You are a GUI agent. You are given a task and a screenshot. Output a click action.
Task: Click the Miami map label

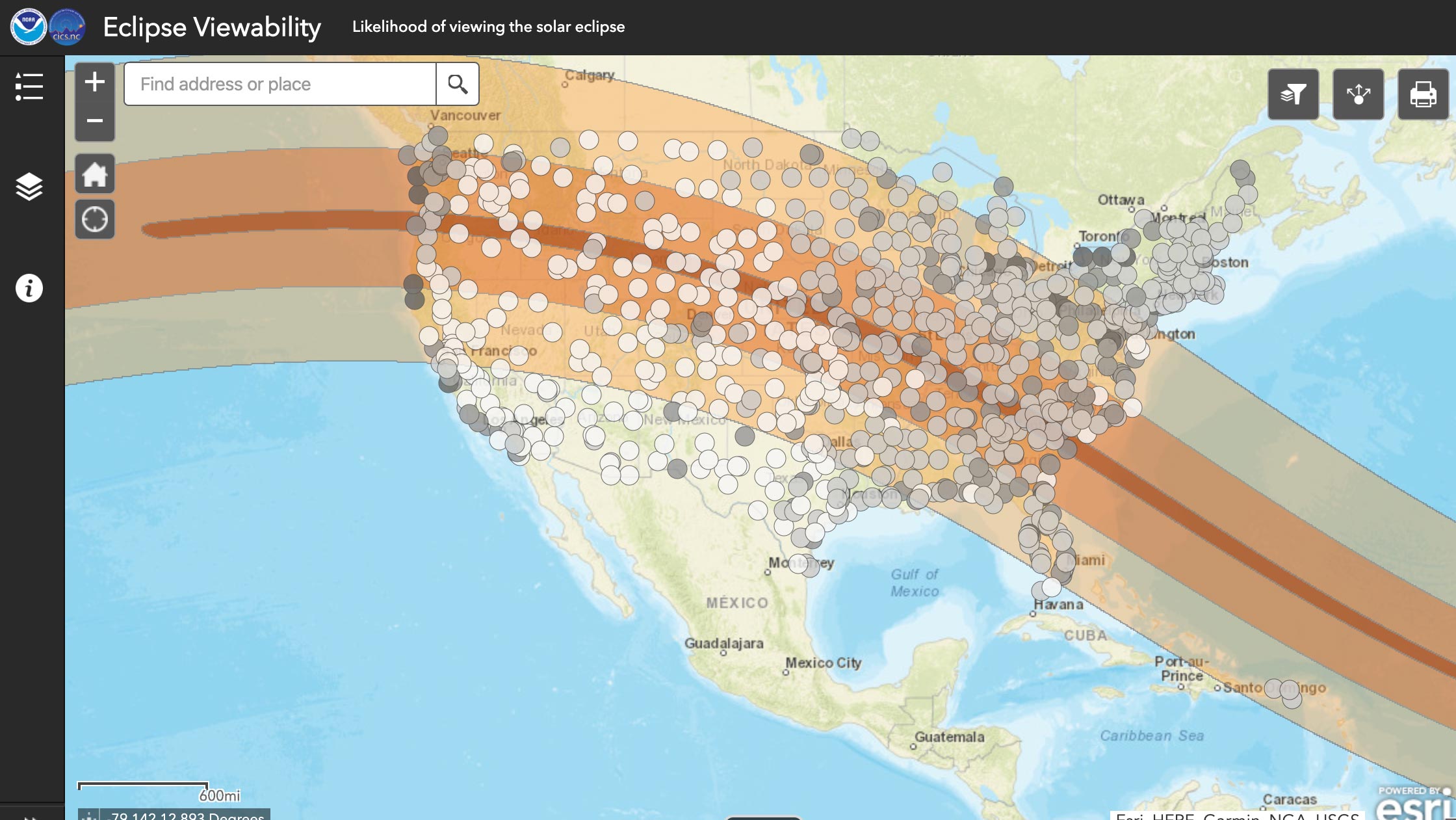coord(1086,560)
